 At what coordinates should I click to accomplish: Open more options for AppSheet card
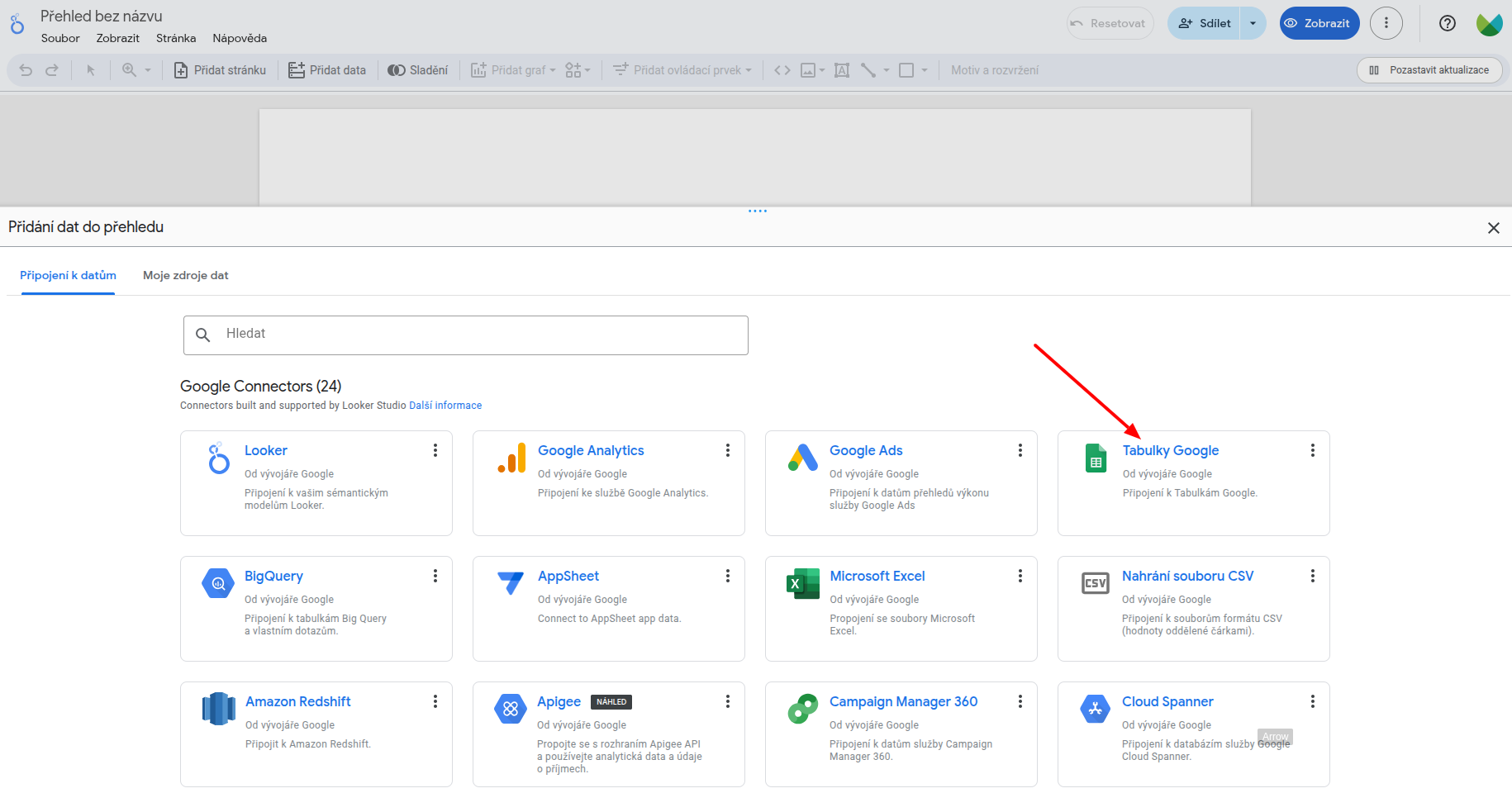(x=728, y=576)
